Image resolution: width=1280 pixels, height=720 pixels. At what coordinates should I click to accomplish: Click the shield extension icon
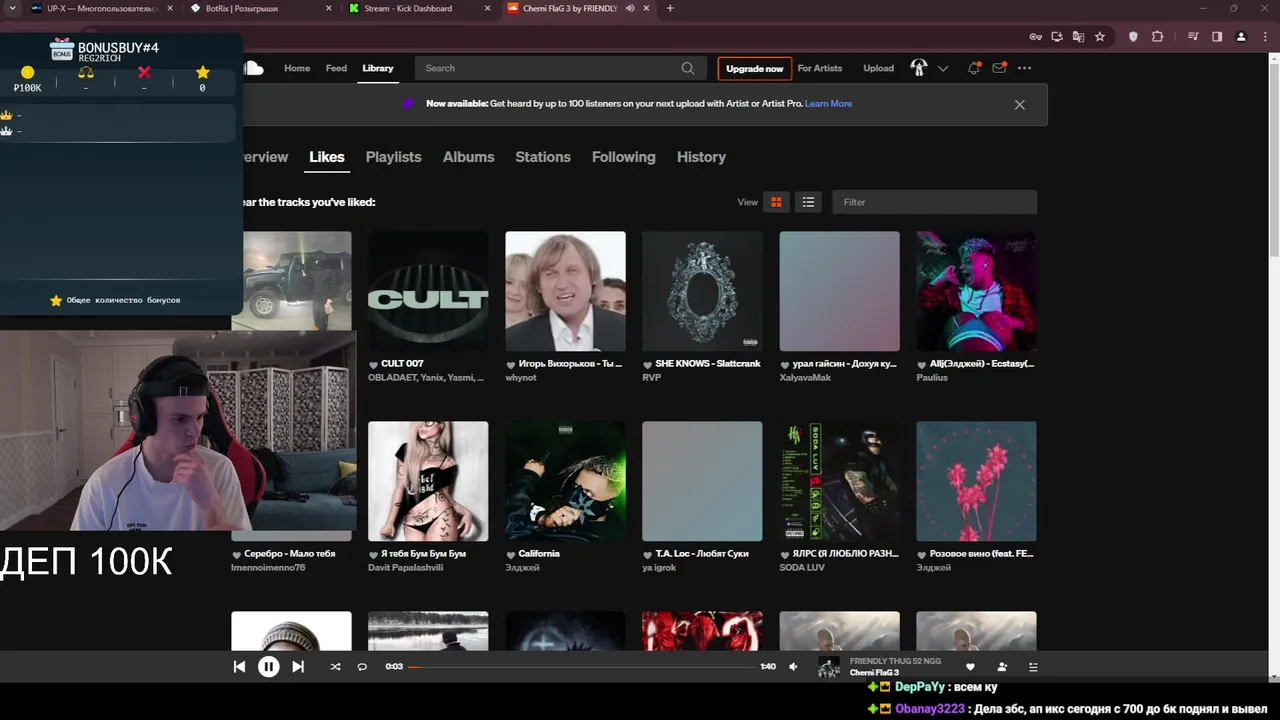click(1133, 37)
